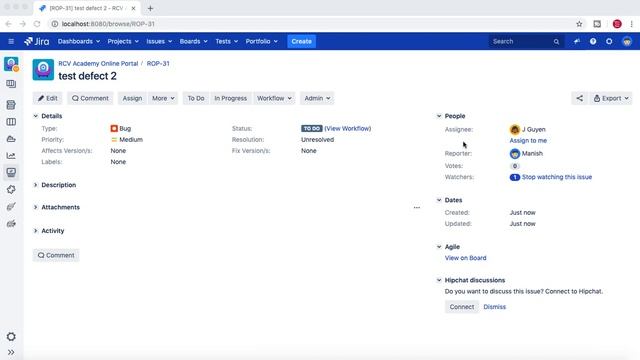This screenshot has width=640, height=360.
Task: Go to Jira home logo
Action: click(37, 41)
